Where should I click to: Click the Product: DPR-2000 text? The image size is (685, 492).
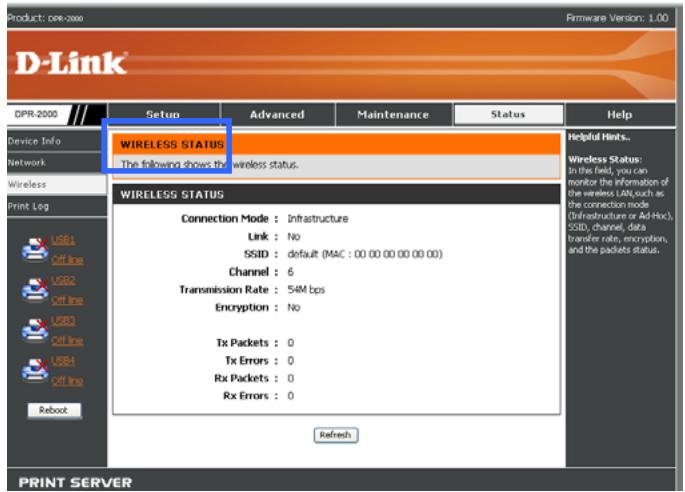(45, 18)
